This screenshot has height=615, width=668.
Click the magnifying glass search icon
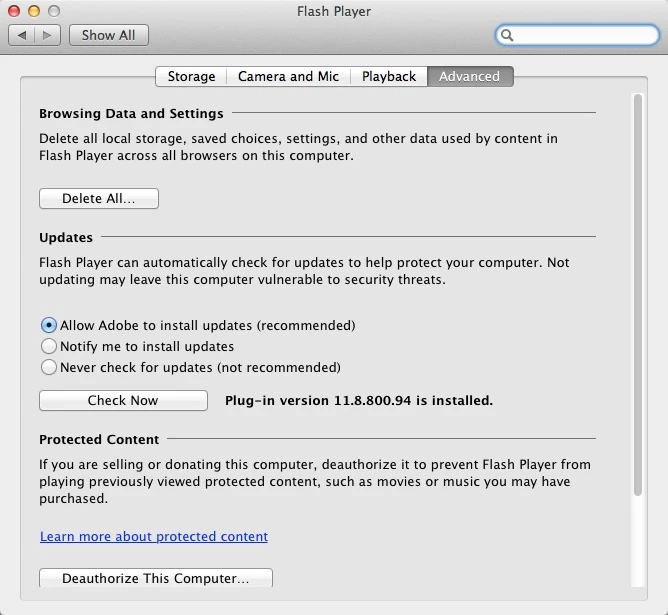pos(507,35)
